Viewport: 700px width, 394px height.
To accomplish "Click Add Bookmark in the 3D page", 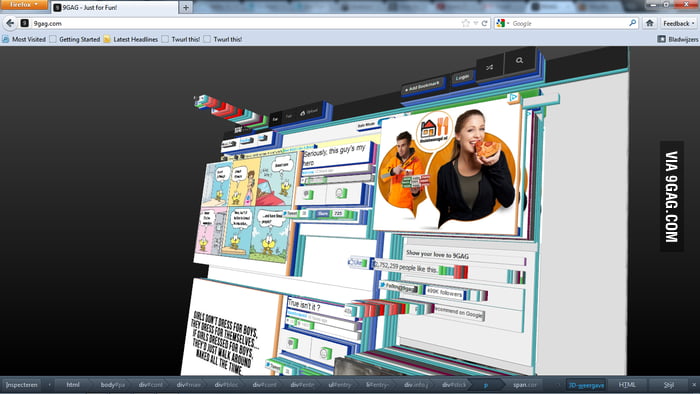I will [422, 86].
